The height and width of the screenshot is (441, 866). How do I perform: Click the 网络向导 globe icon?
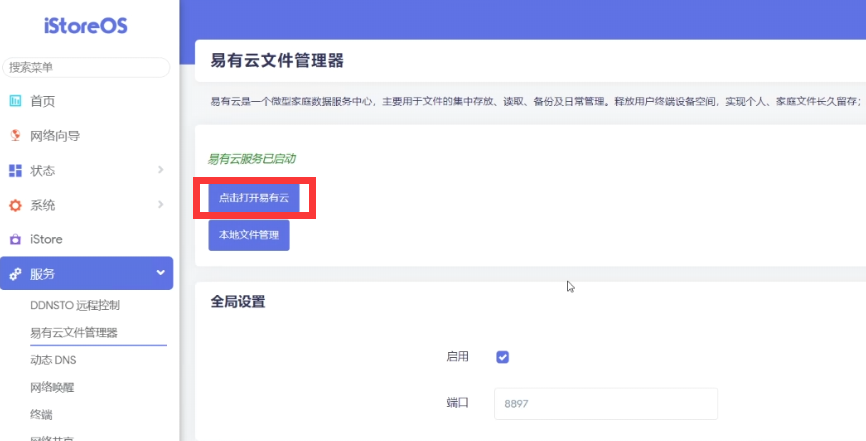click(15, 135)
